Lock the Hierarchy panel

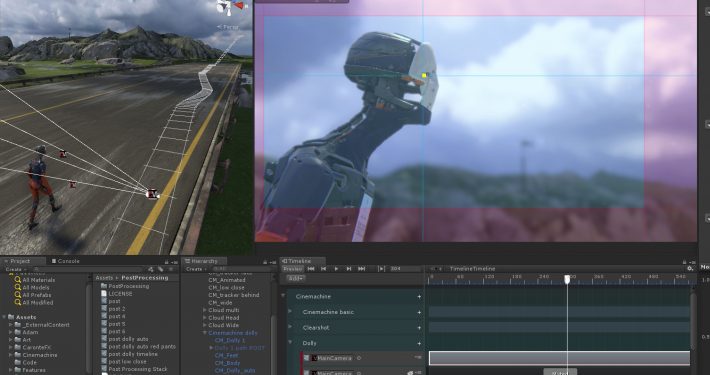(265, 262)
